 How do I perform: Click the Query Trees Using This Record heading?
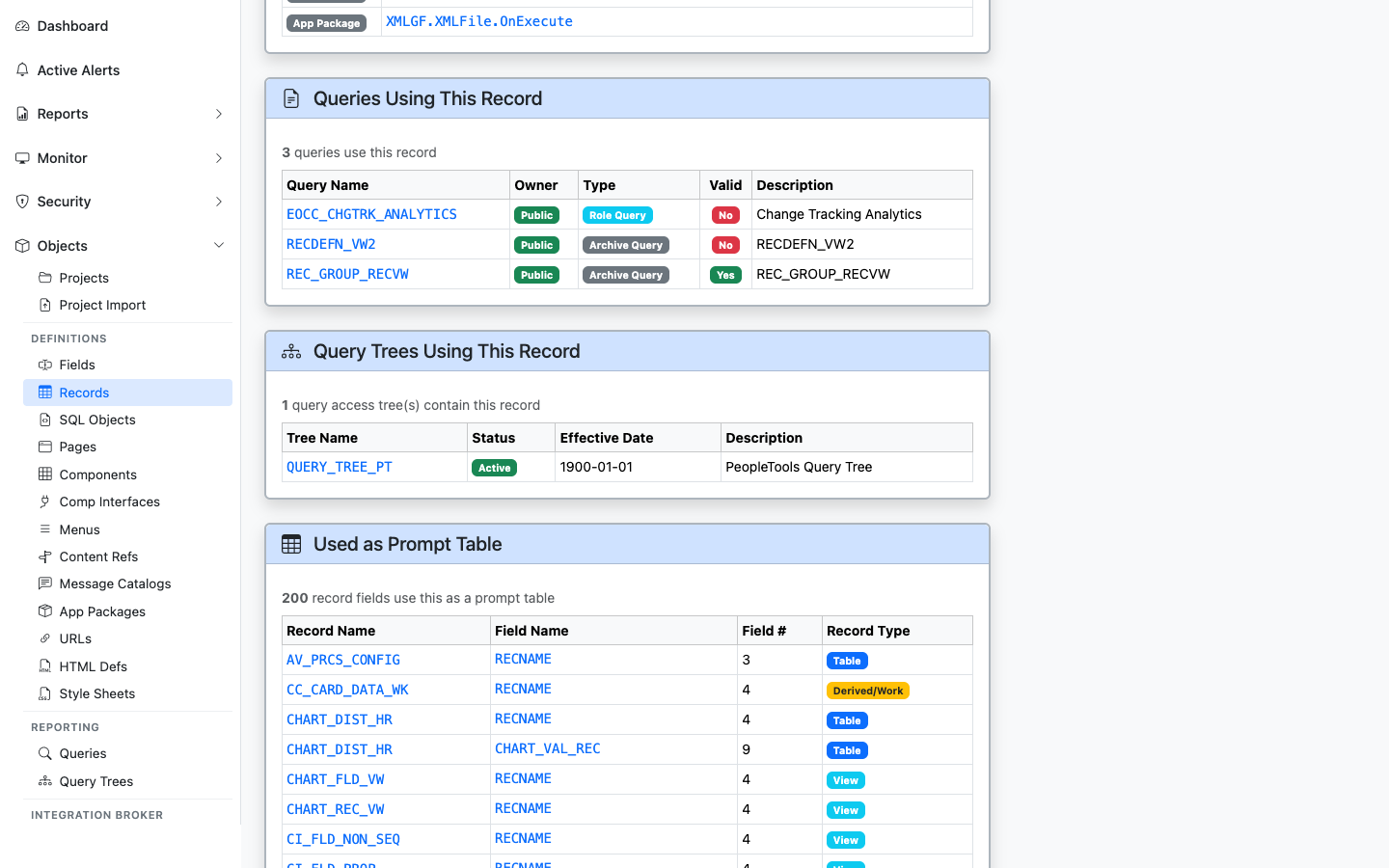[x=447, y=351]
